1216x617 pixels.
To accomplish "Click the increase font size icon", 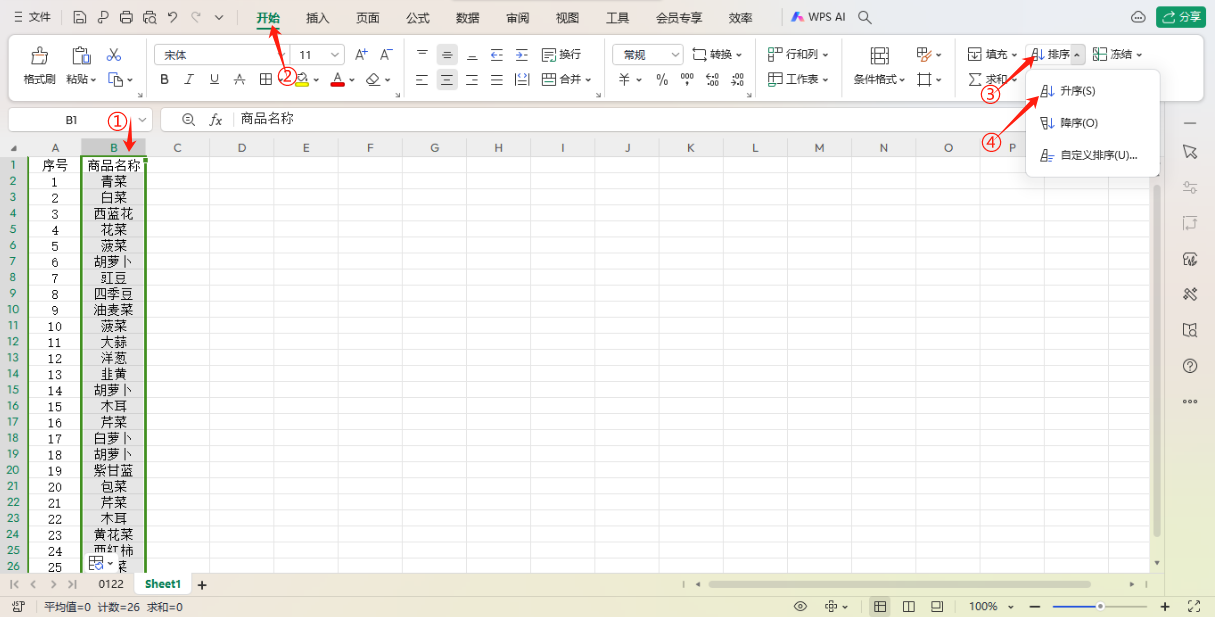I will coord(362,55).
